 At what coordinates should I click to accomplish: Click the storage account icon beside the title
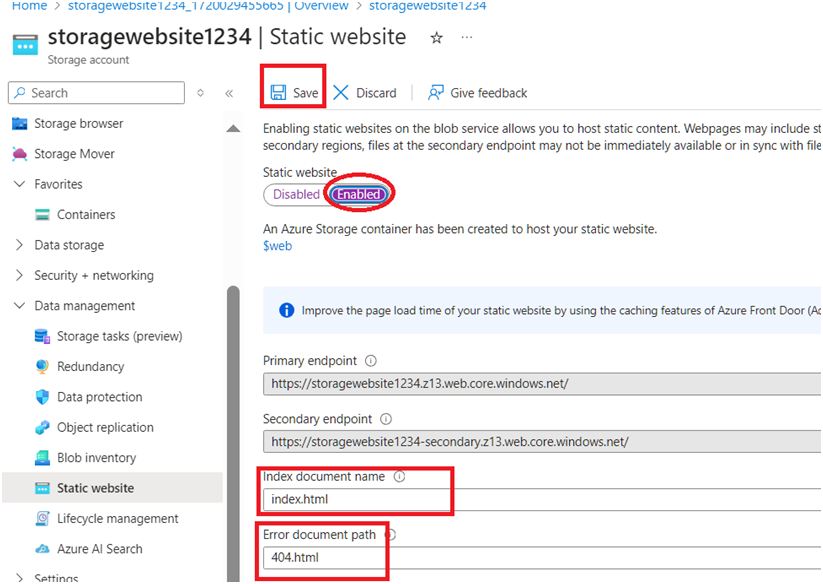pyautogui.click(x=25, y=44)
